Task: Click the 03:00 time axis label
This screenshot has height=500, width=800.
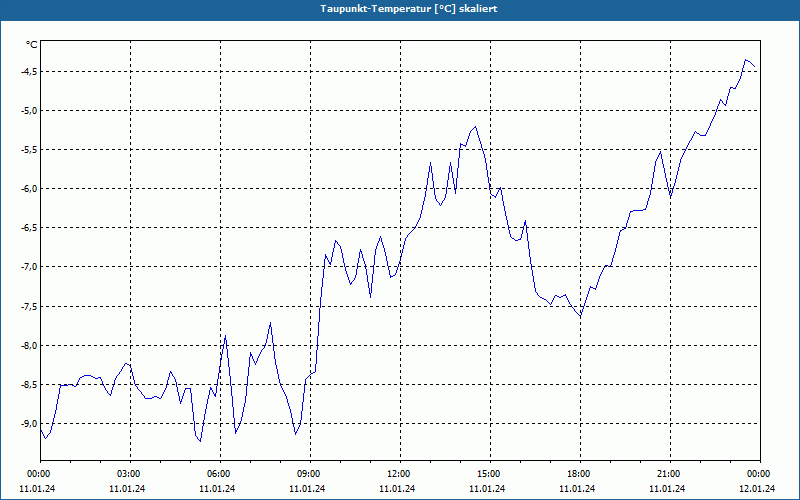Action: click(x=131, y=474)
